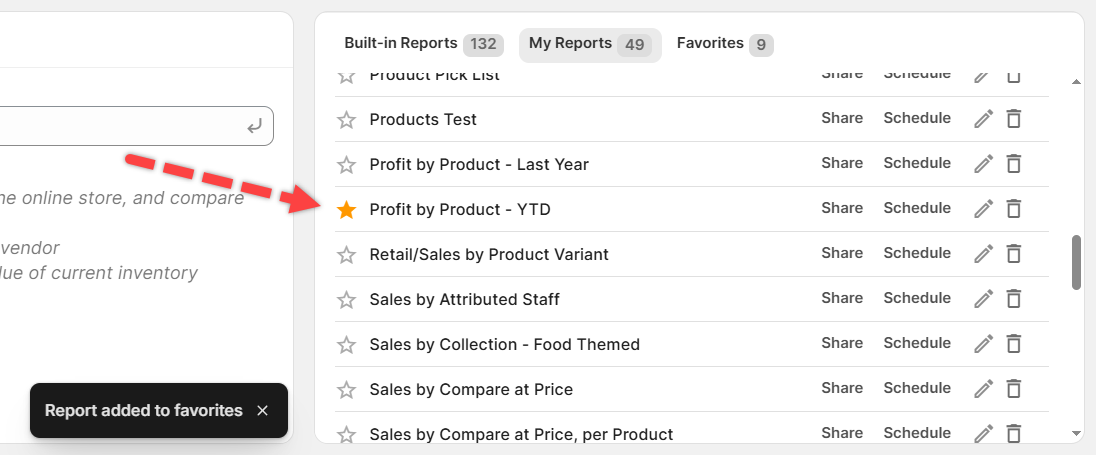Switch to the Built-in Reports tab
Viewport: 1096px width, 455px height.
pos(422,44)
